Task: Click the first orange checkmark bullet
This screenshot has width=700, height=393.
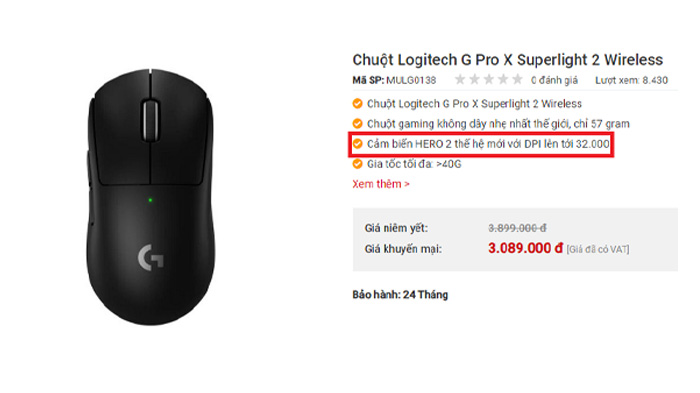Action: tap(358, 104)
